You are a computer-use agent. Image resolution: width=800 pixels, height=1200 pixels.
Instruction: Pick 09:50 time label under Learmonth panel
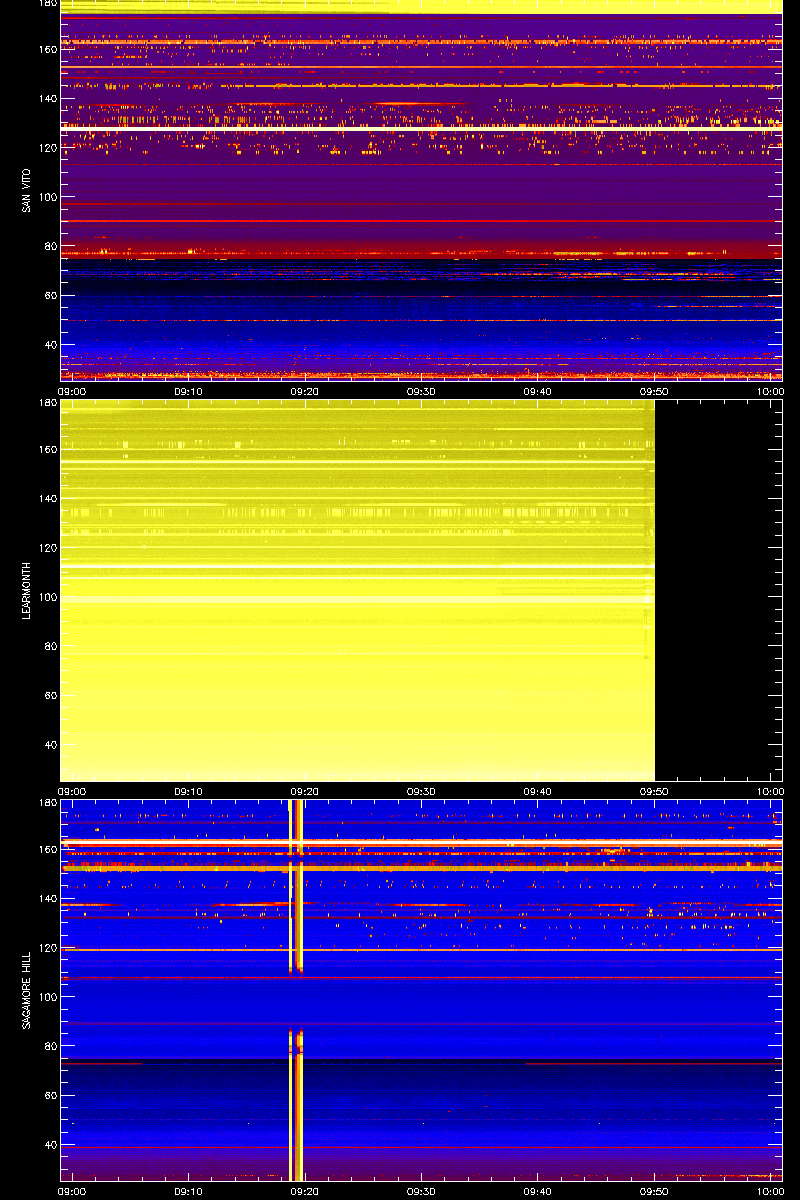(x=654, y=791)
